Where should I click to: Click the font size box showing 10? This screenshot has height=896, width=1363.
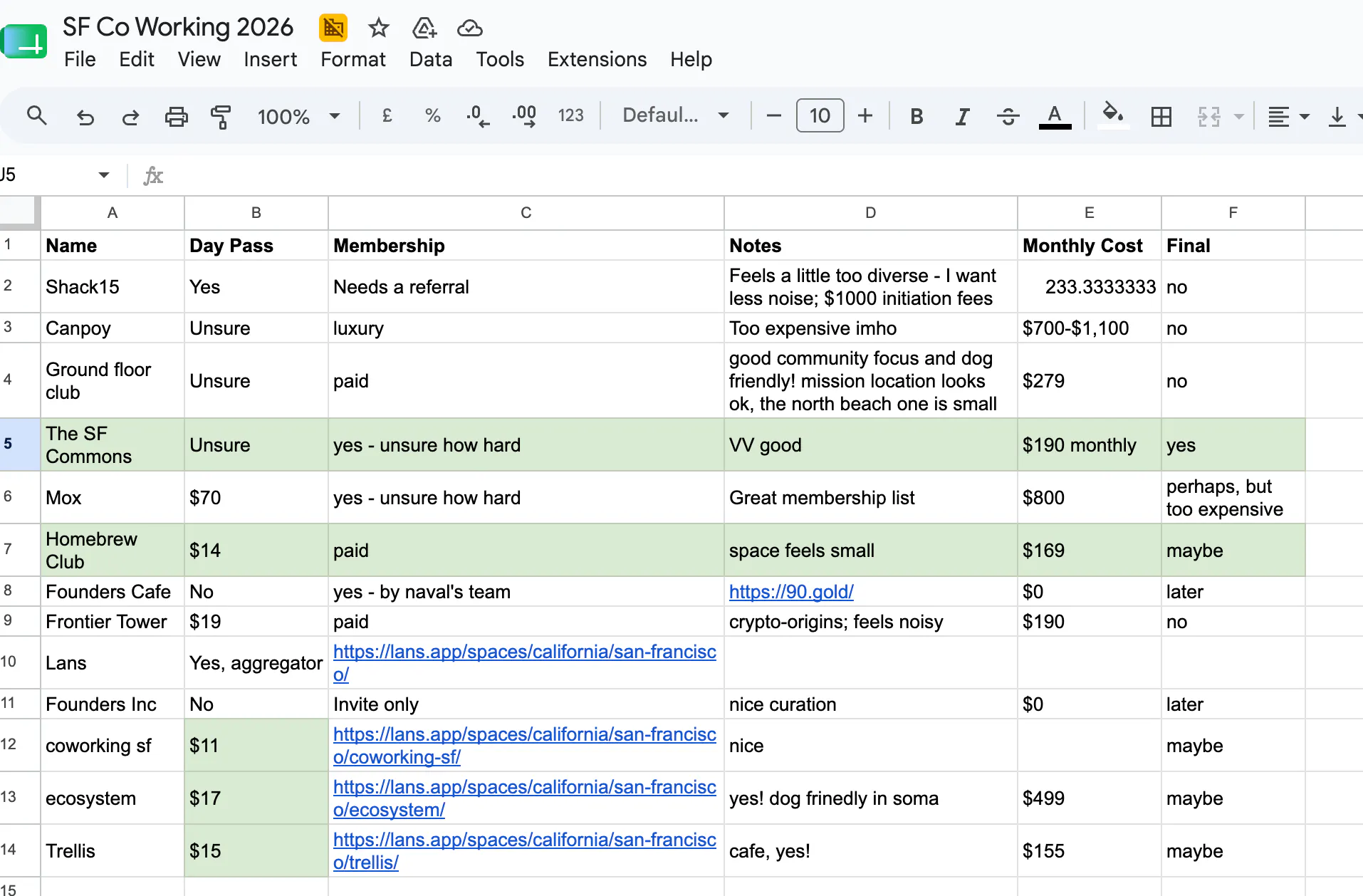[820, 115]
